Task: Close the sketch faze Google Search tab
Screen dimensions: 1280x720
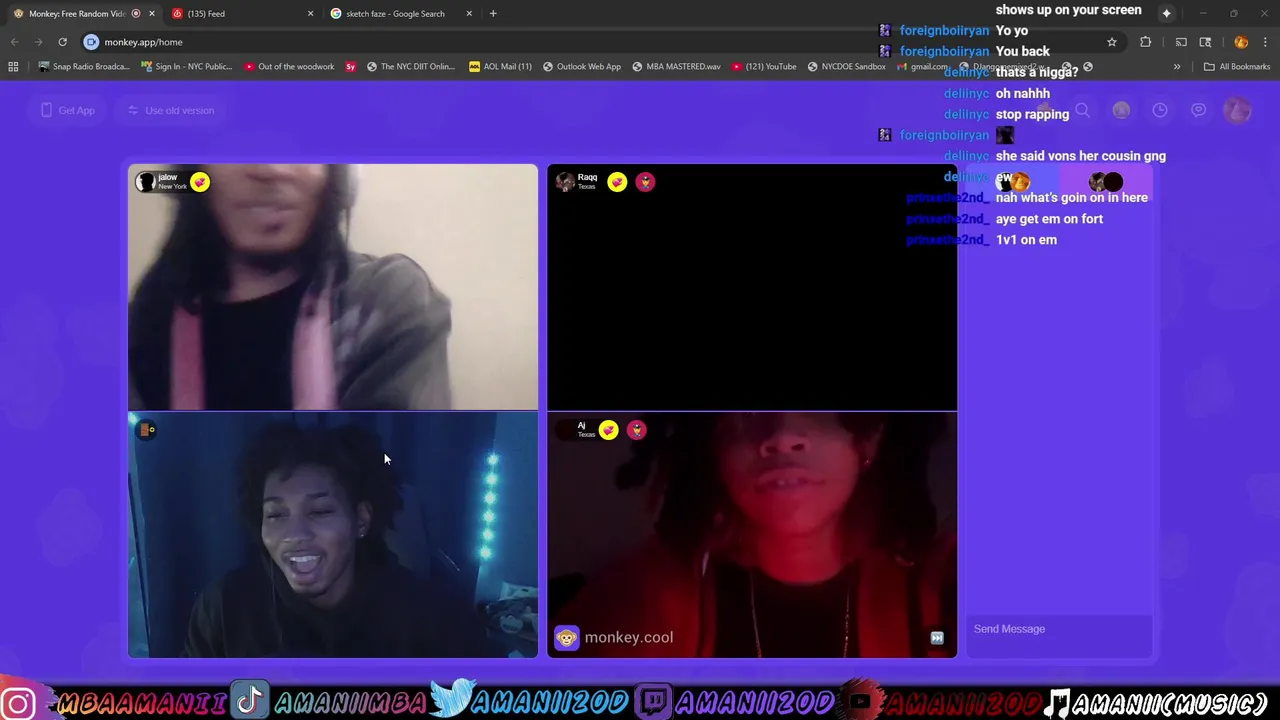Action: point(469,13)
